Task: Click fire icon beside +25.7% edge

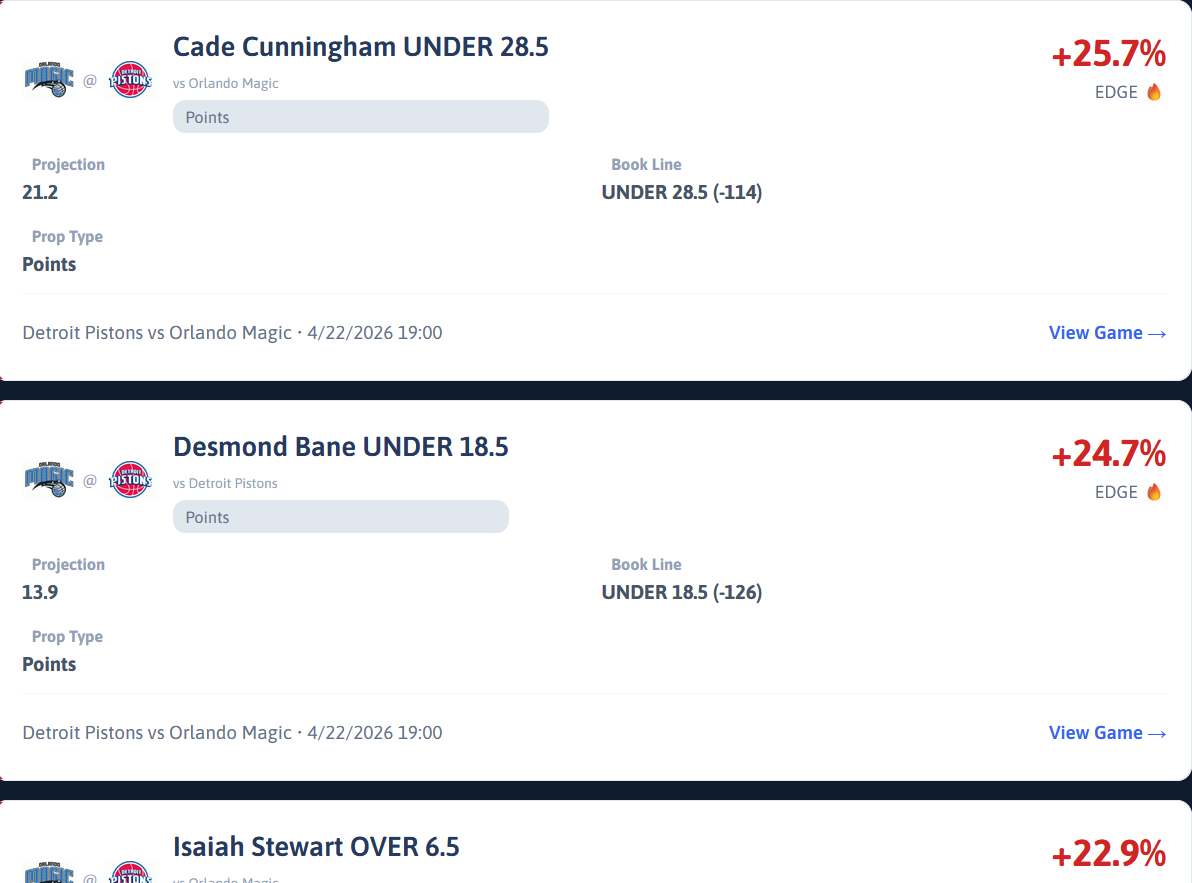Action: 1154,92
